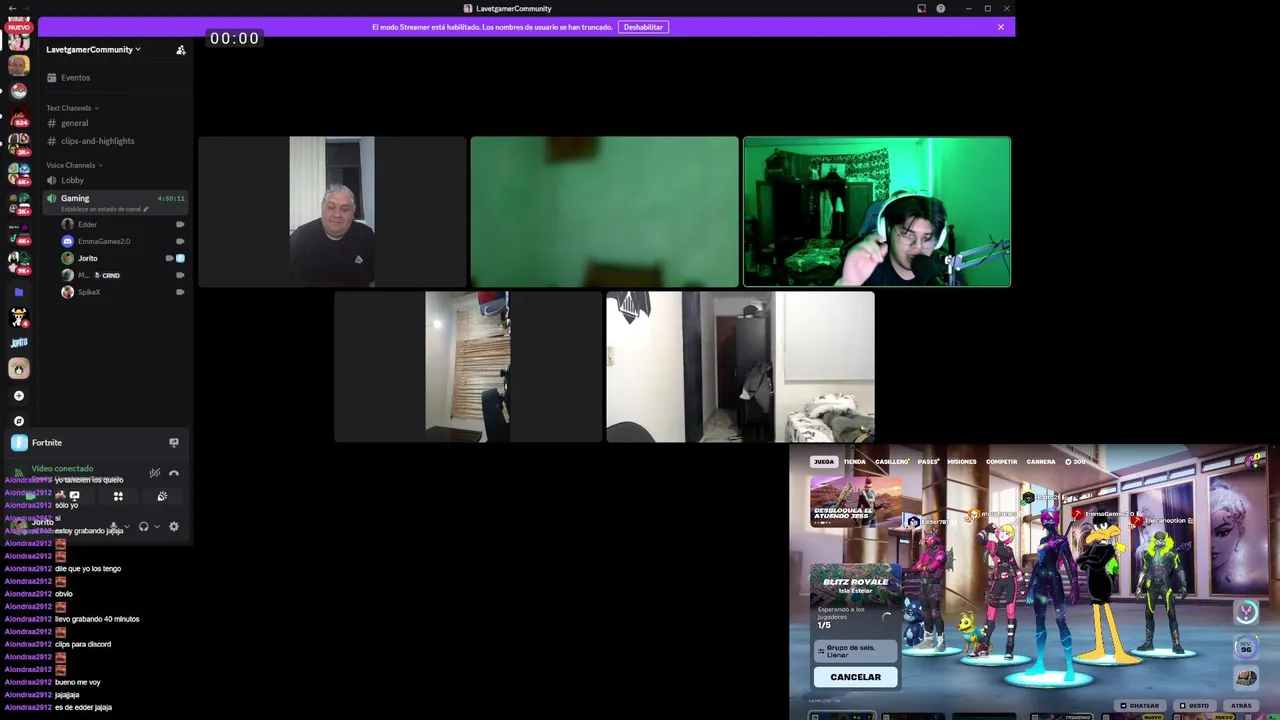This screenshot has height=720, width=1280.
Task: Switch to the CARRERA tab in Fortnite
Action: pyautogui.click(x=1041, y=462)
